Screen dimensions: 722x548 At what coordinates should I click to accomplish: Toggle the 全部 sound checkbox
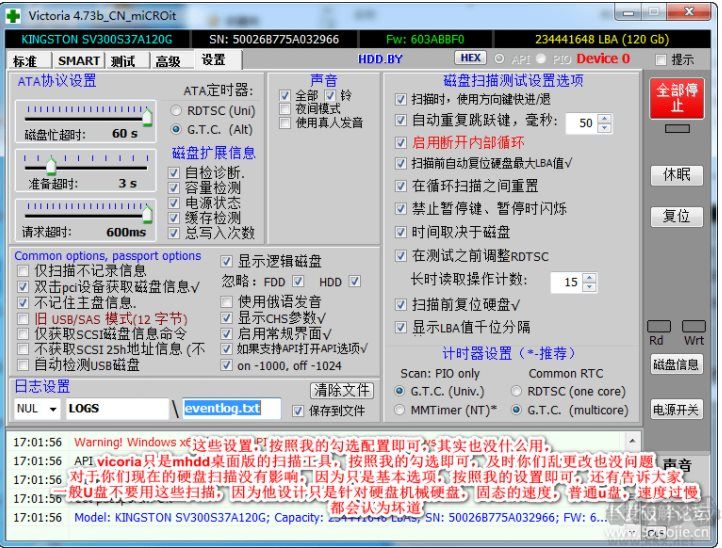click(285, 95)
